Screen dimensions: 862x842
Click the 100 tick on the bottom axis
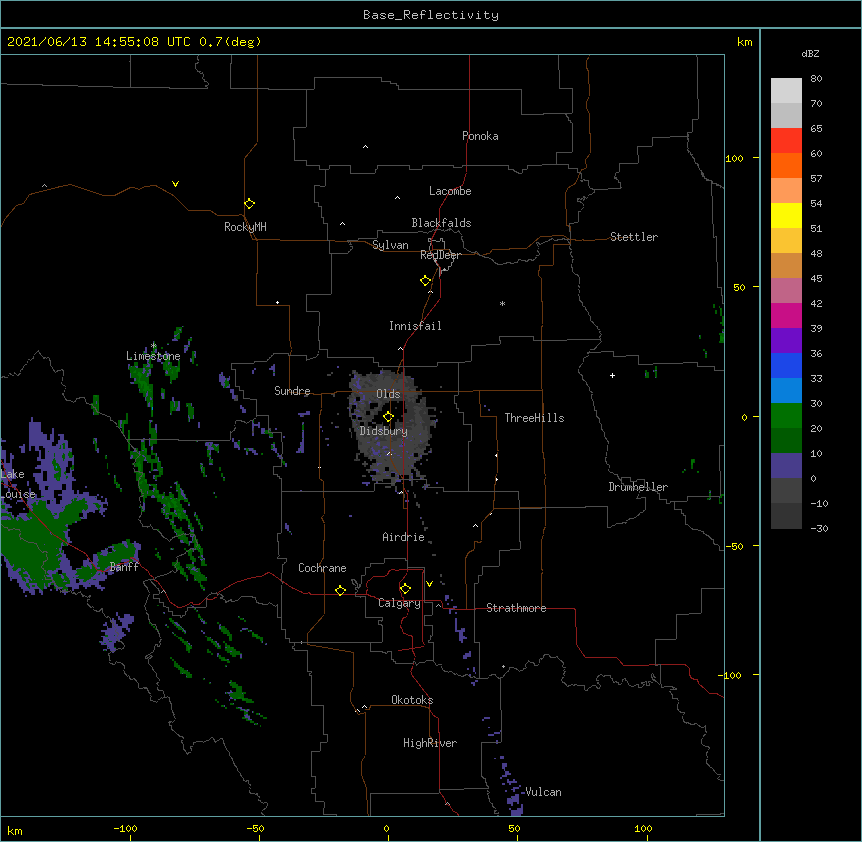pos(643,828)
